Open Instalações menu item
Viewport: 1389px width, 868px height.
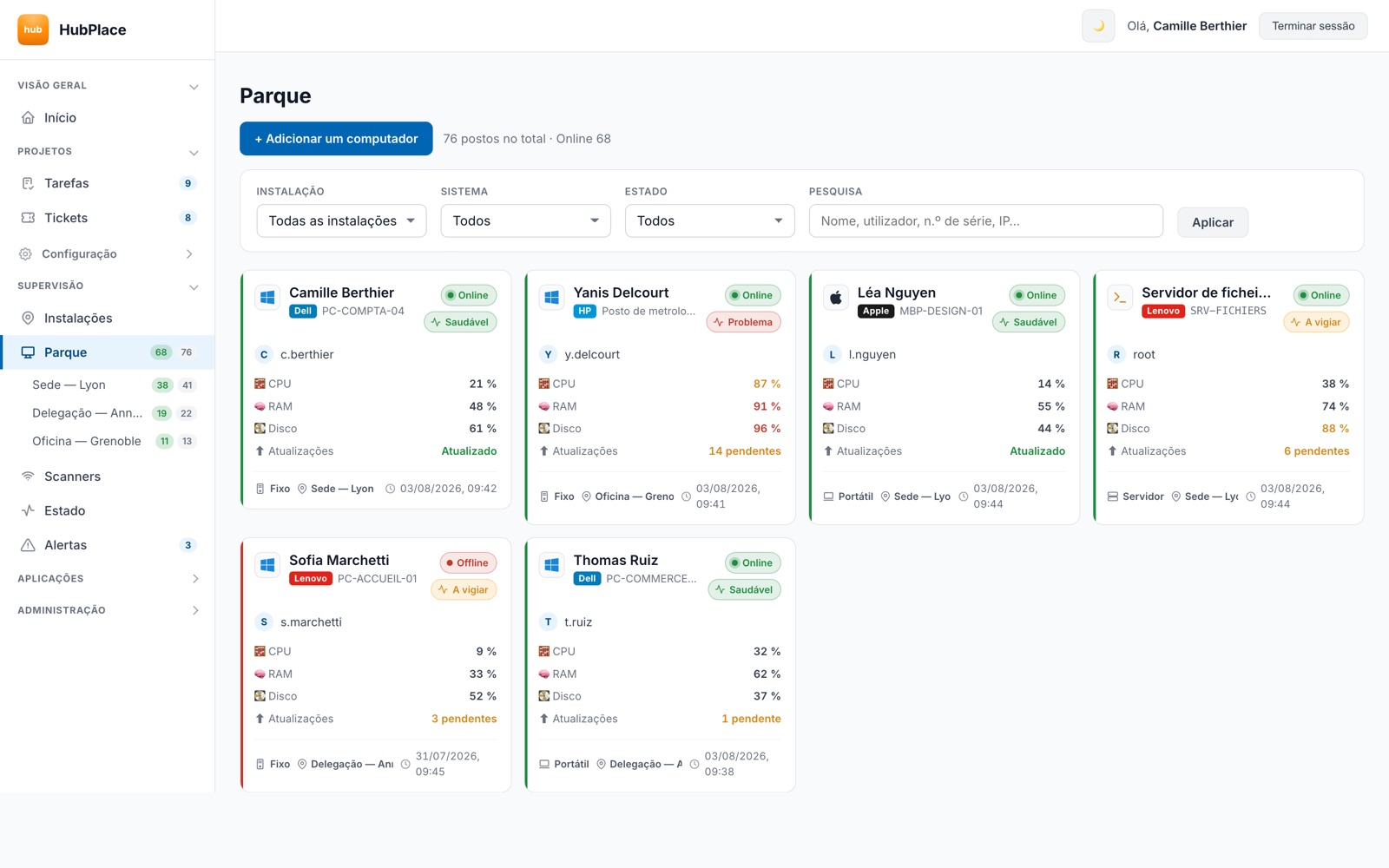[x=107, y=318]
